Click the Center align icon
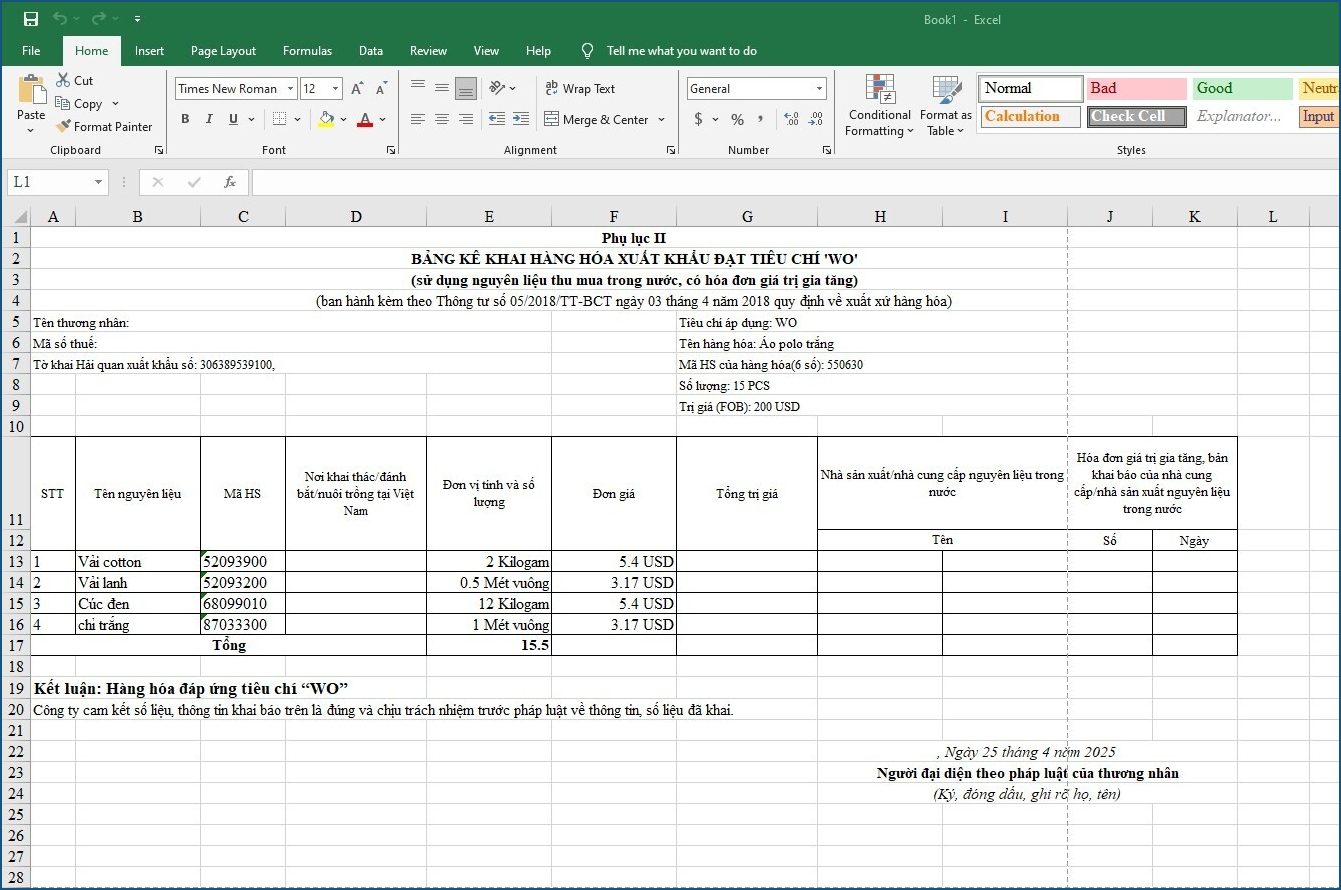 click(442, 119)
